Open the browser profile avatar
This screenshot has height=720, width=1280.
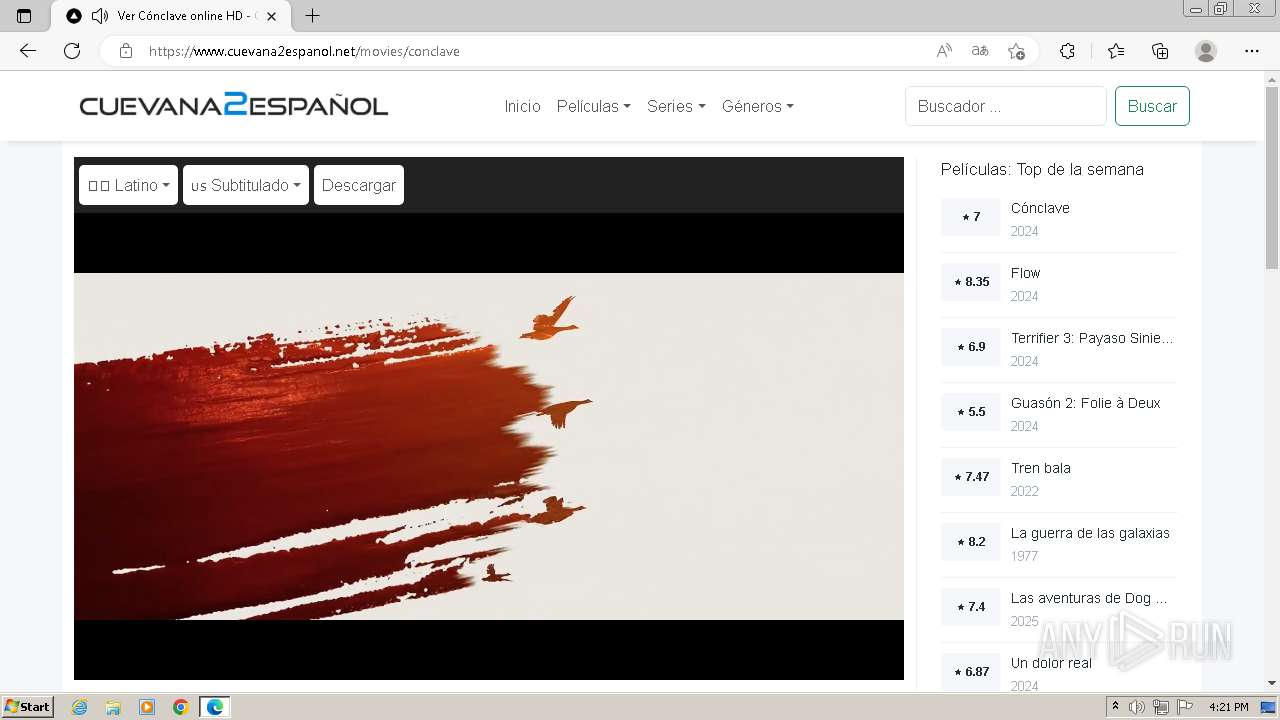point(1206,51)
